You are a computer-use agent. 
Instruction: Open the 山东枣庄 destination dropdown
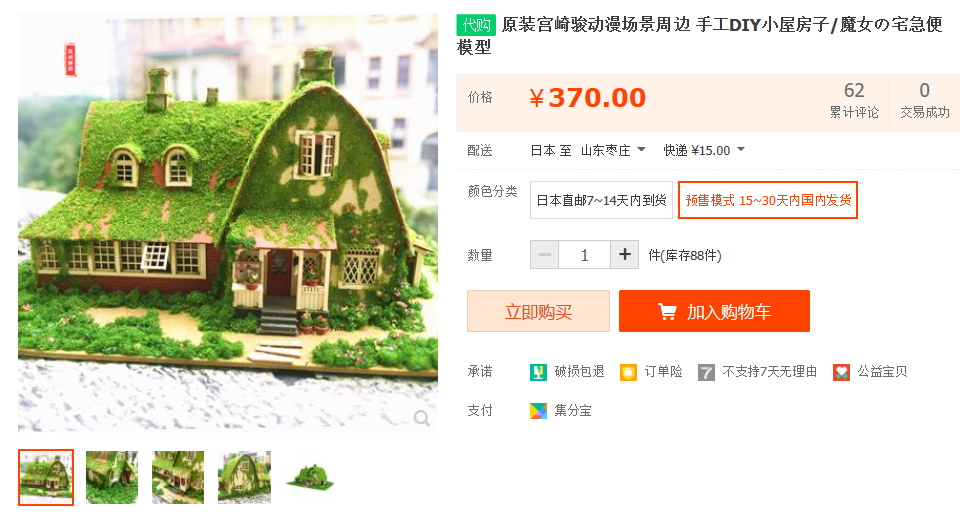(x=613, y=150)
